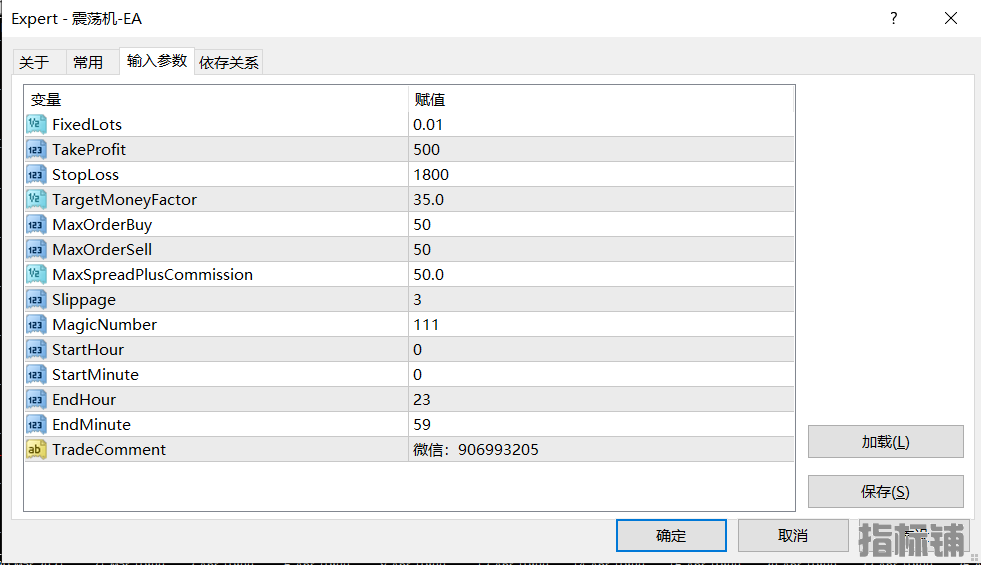Click the StopLoss integer icon
The width and height of the screenshot is (981, 565).
[36, 174]
